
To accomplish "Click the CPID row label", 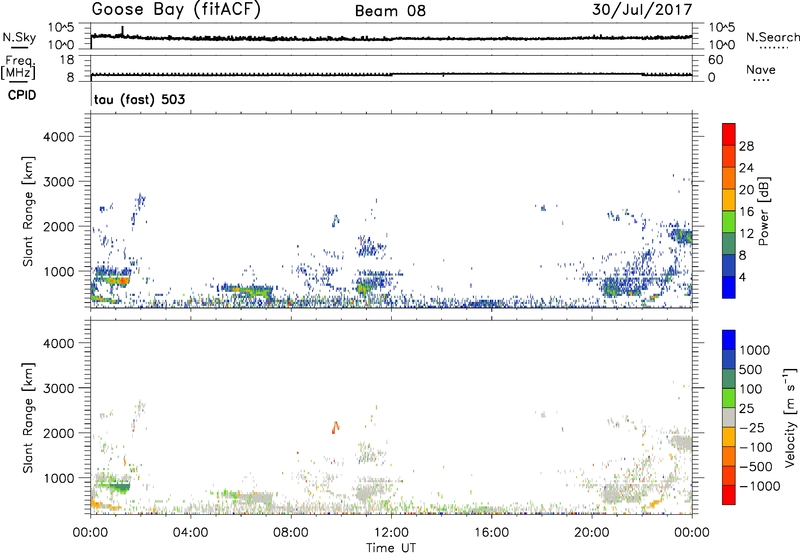I will pyautogui.click(x=22, y=95).
